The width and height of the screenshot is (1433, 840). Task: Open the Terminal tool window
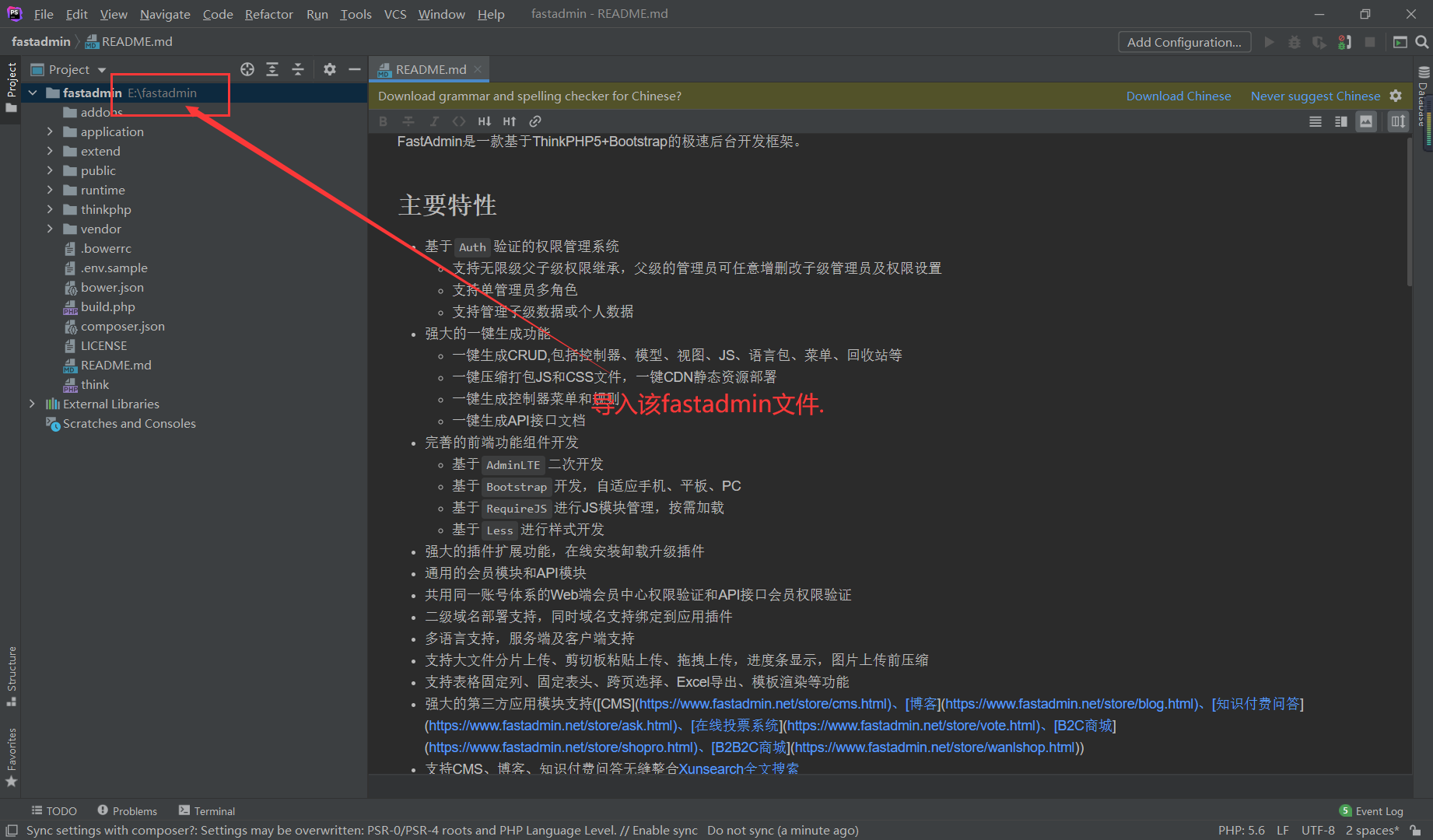coord(207,811)
